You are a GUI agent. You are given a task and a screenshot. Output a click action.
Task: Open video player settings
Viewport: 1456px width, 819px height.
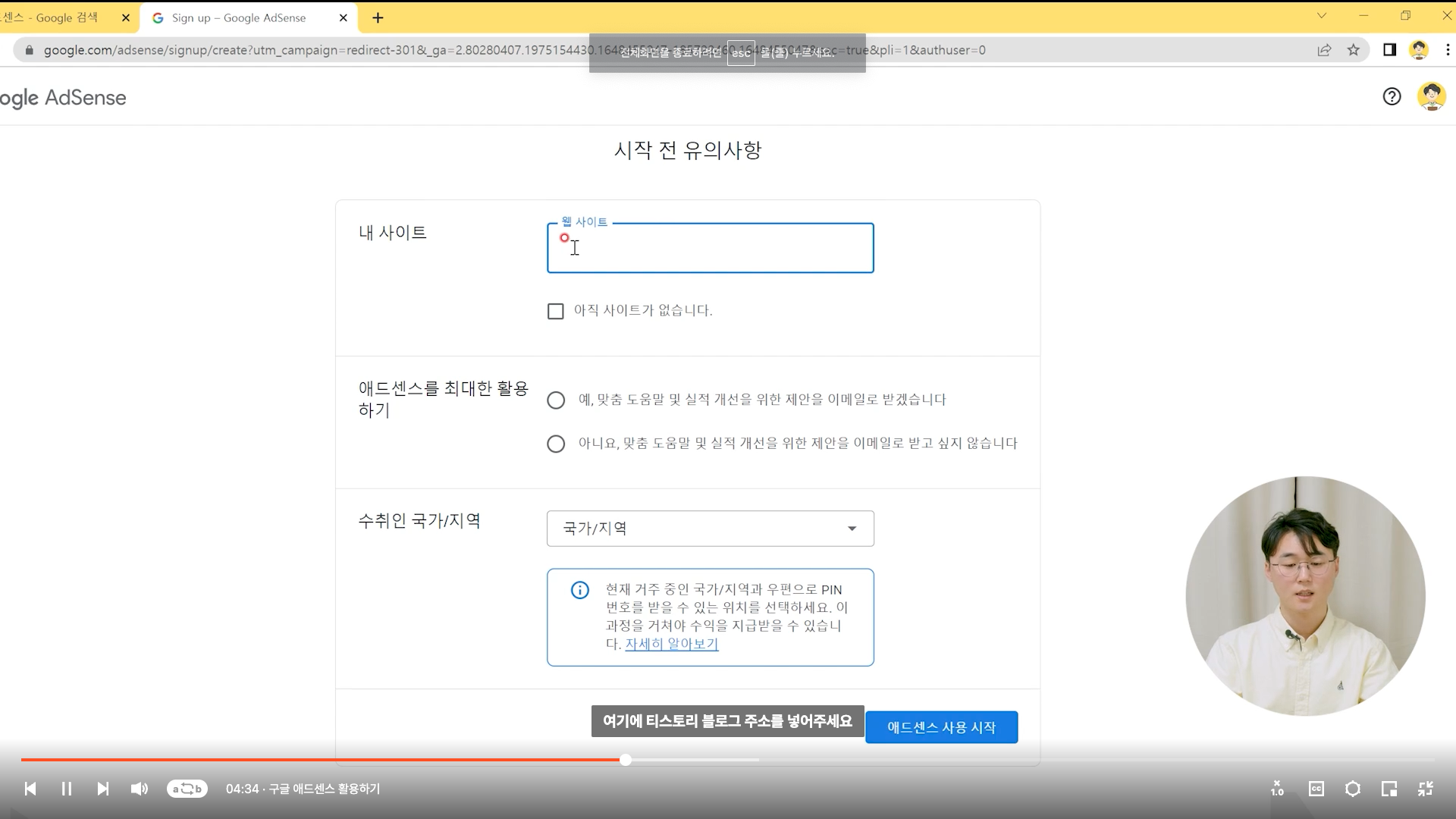click(x=1353, y=789)
